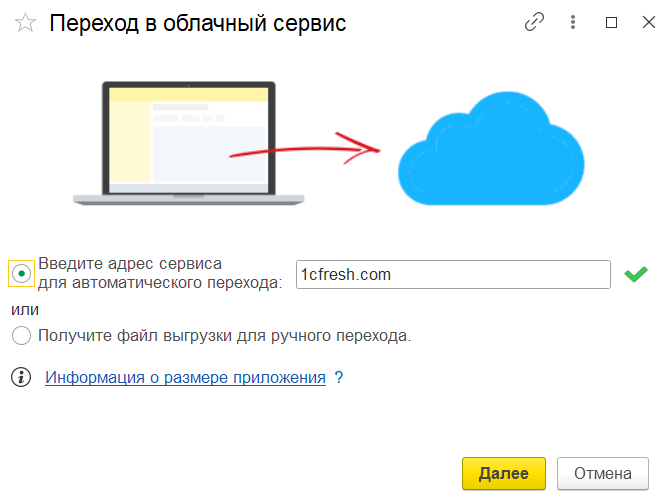Maximize the cloud transfer dialog window

click(x=611, y=23)
